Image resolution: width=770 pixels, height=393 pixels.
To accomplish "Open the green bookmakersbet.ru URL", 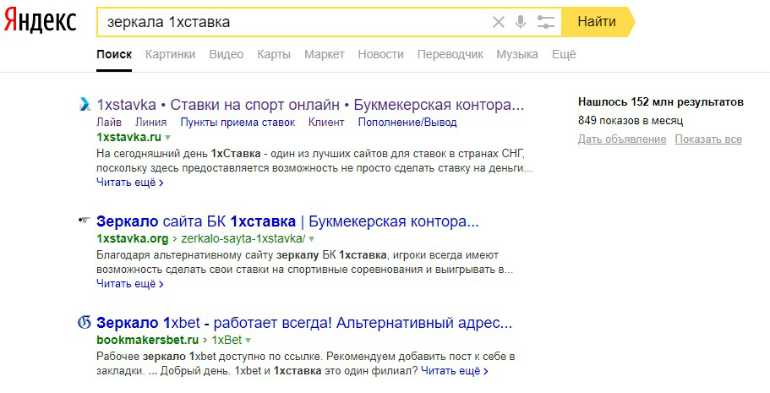I will (148, 340).
